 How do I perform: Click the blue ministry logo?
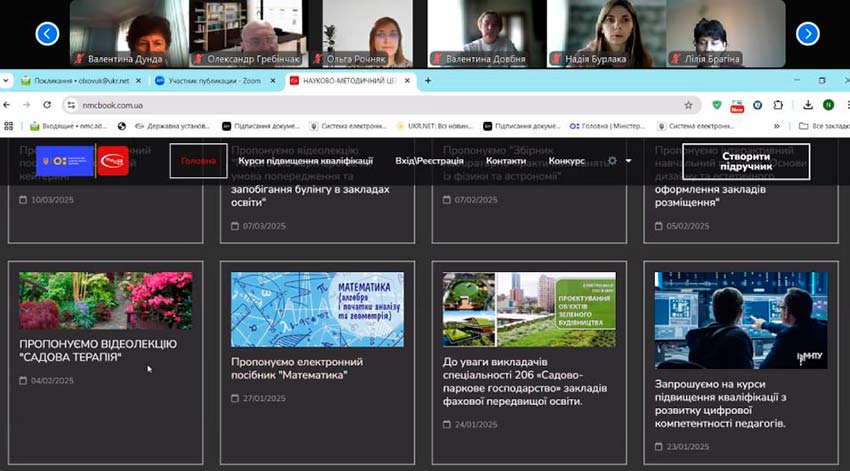(x=65, y=161)
